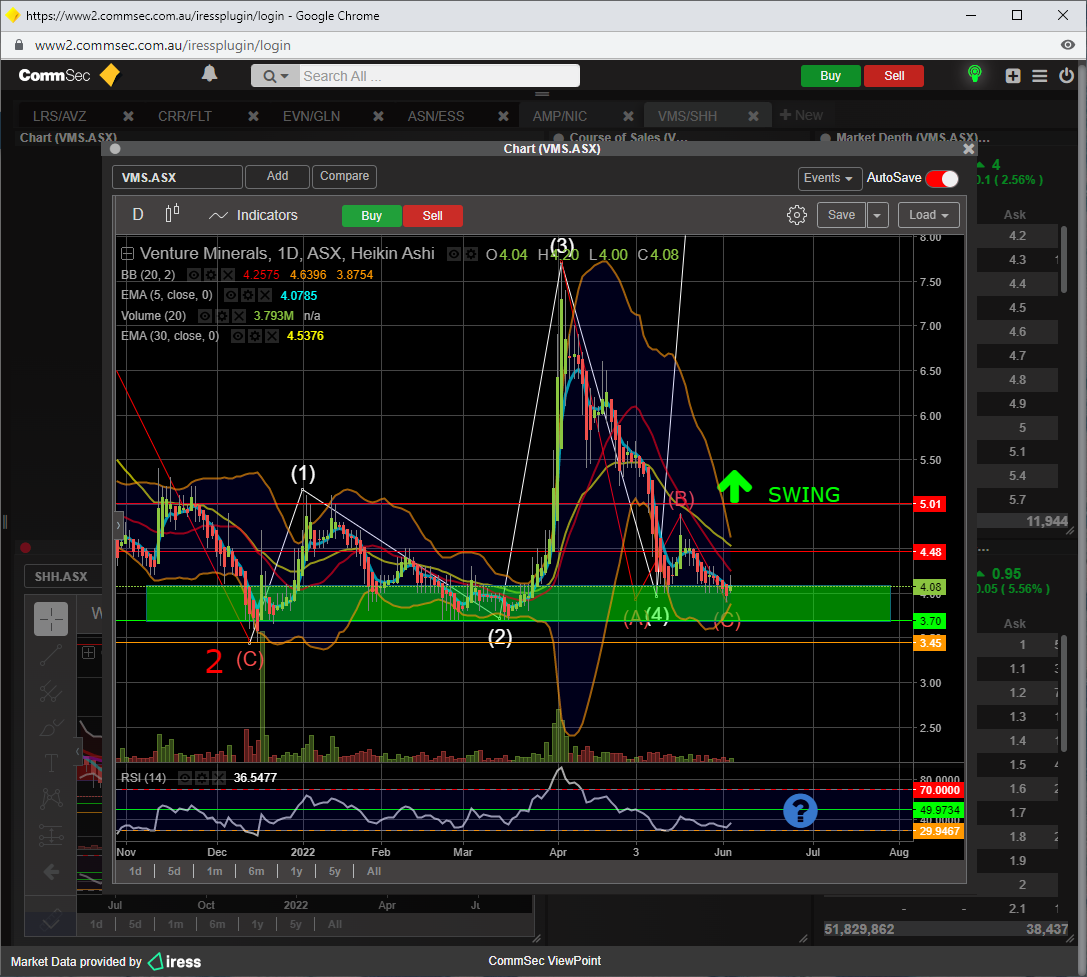Viewport: 1087px width, 977px height.
Task: Switch to the EVN/GLN tab
Action: (311, 116)
